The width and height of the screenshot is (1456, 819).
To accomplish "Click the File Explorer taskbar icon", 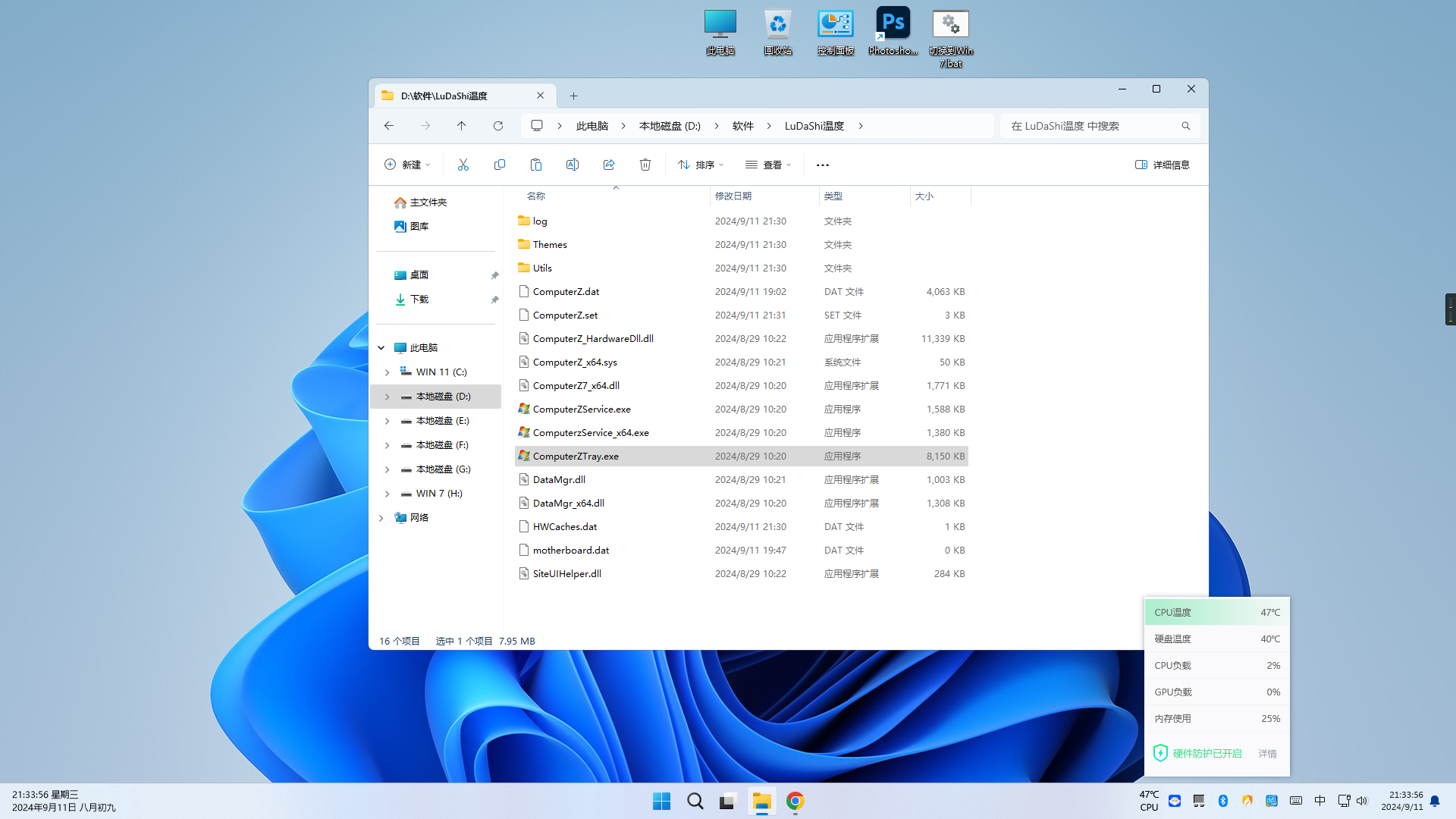I will [761, 801].
